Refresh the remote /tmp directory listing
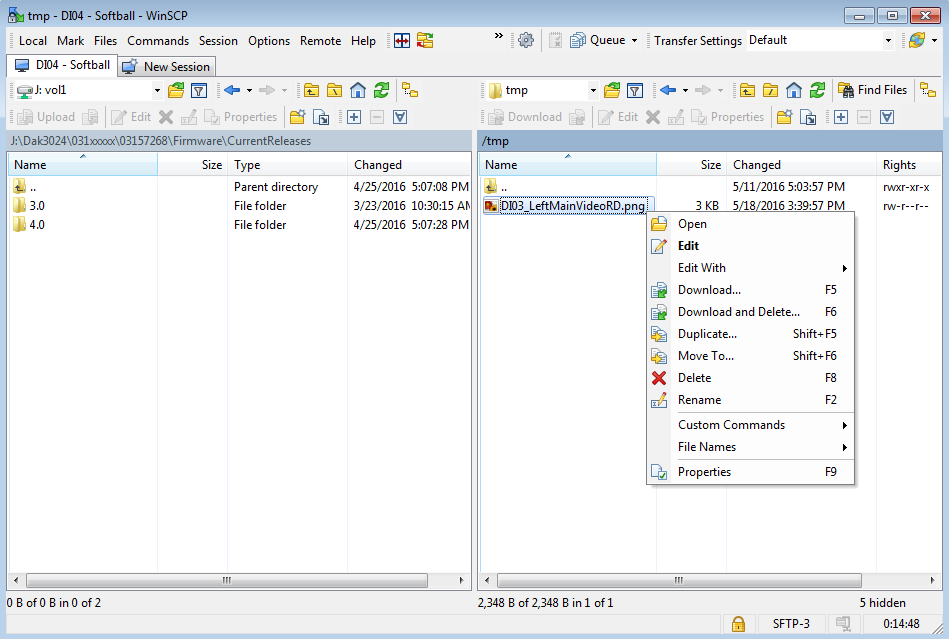This screenshot has width=949, height=639. [817, 89]
